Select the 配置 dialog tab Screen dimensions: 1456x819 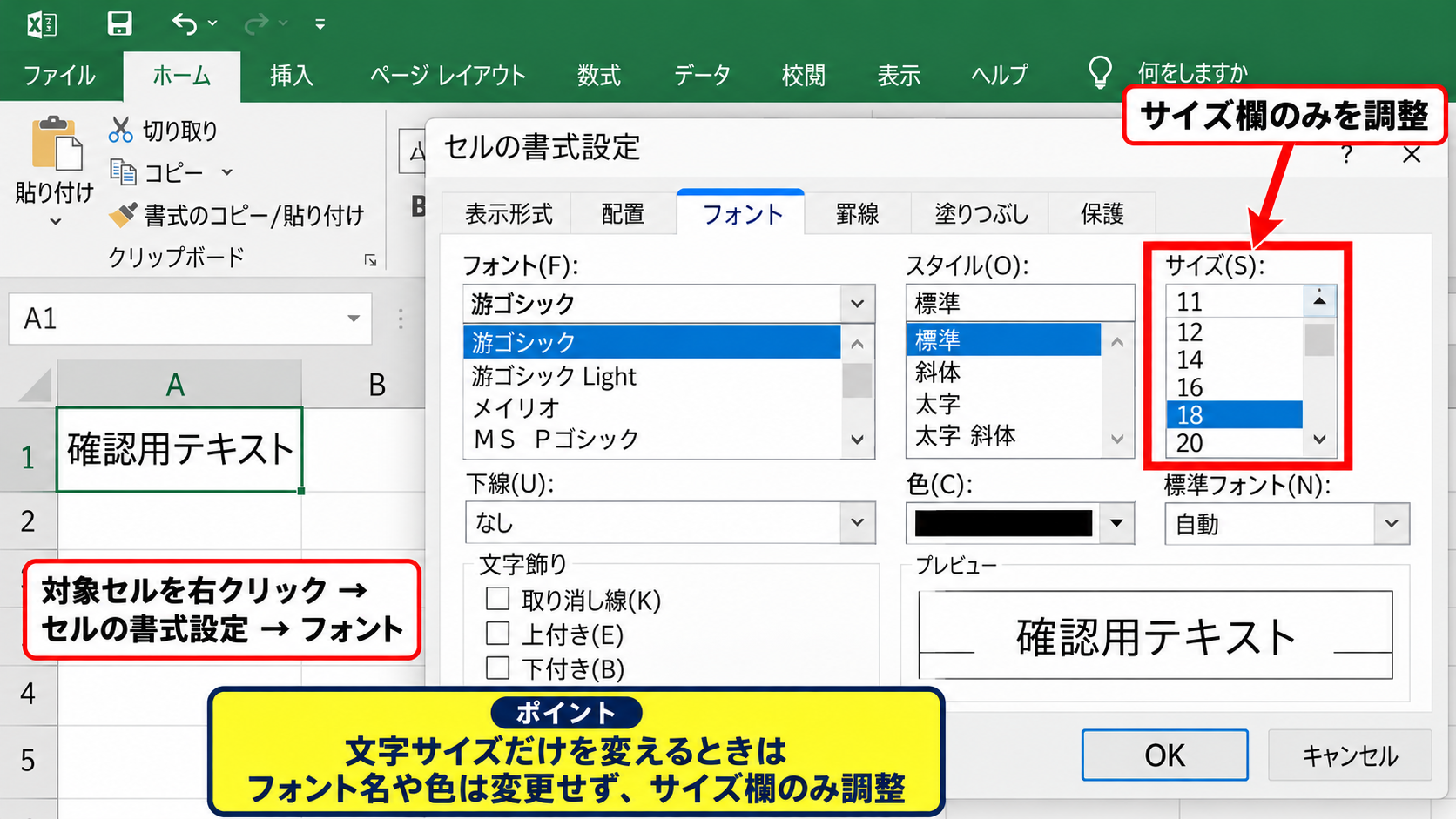coord(623,214)
